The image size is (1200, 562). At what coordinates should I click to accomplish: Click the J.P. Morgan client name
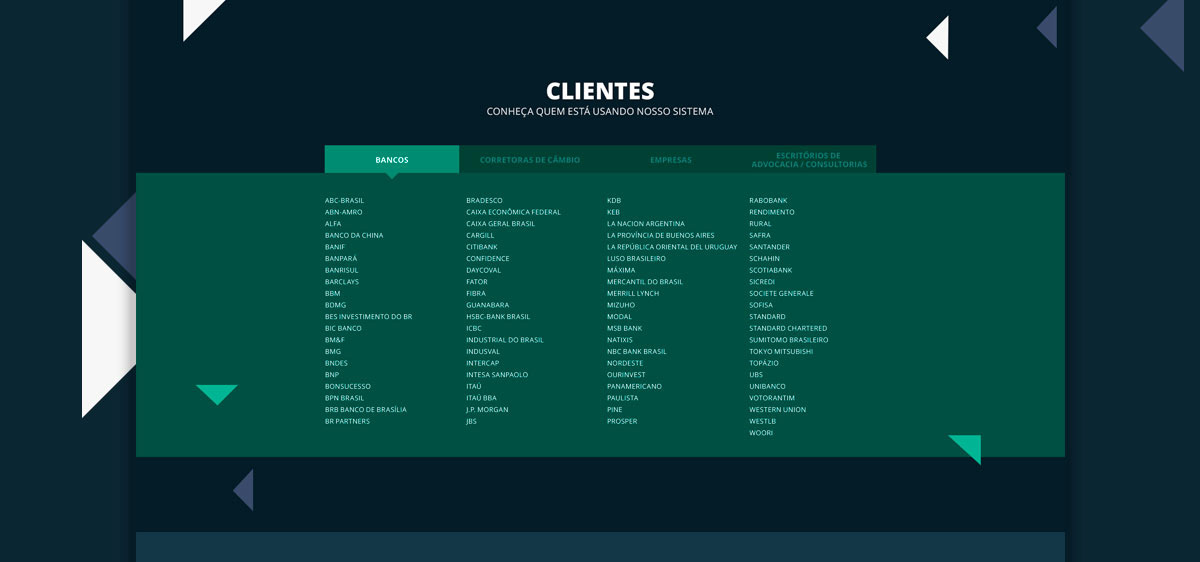pyautogui.click(x=487, y=410)
